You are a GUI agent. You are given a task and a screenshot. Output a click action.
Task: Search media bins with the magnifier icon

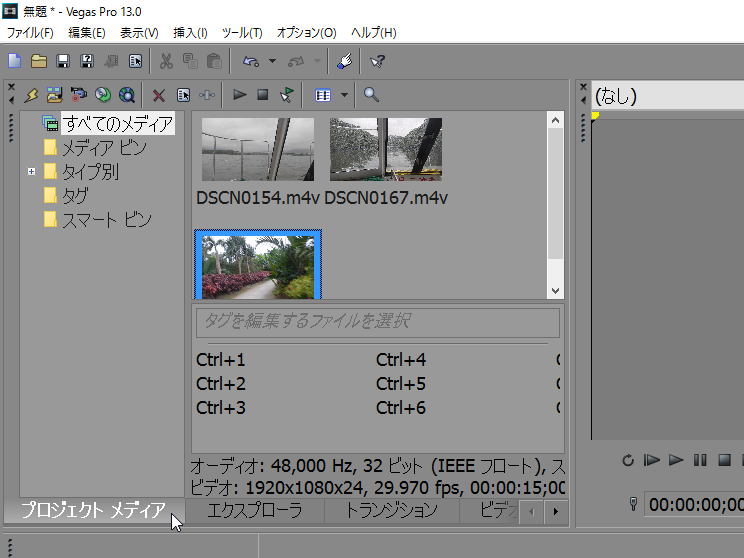[371, 95]
